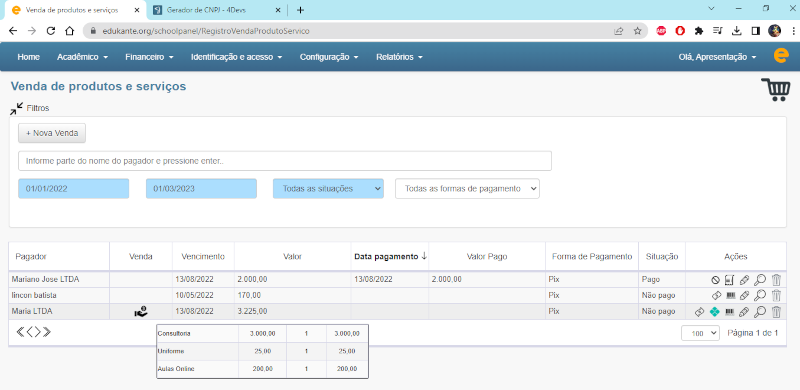This screenshot has width=800, height=390.
Task: Open the Chrome profile avatar
Action: [x=774, y=31]
